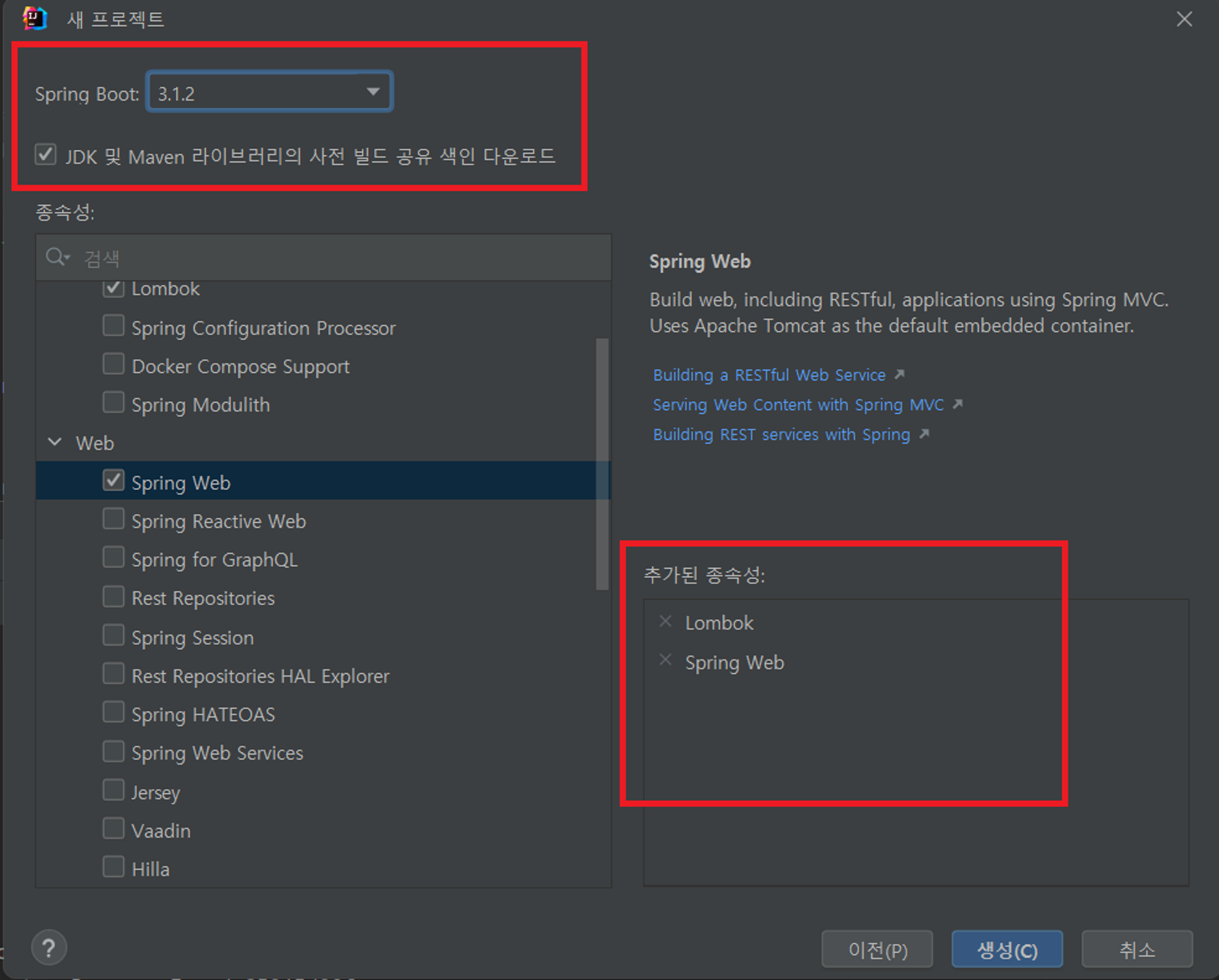
Task: Toggle the JDK and Maven index download checkbox
Action: click(x=46, y=155)
